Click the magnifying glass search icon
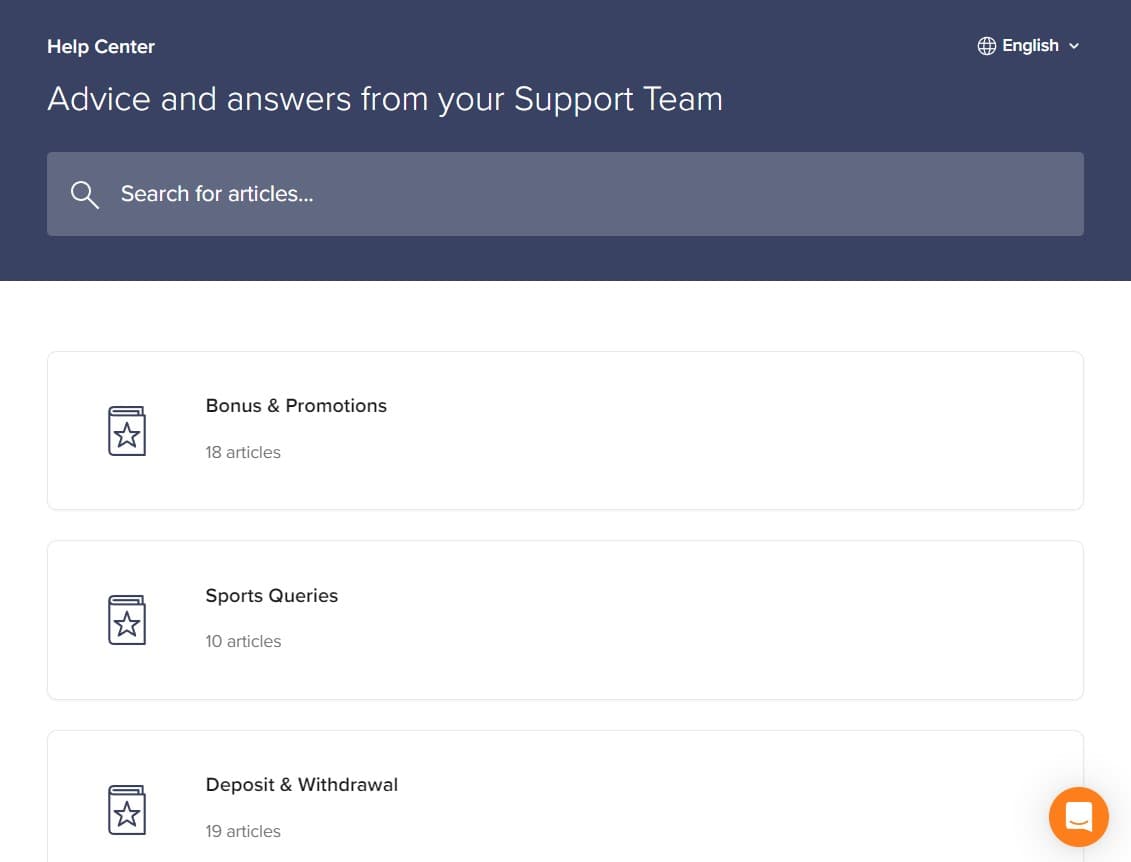The width and height of the screenshot is (1131, 862). click(84, 195)
